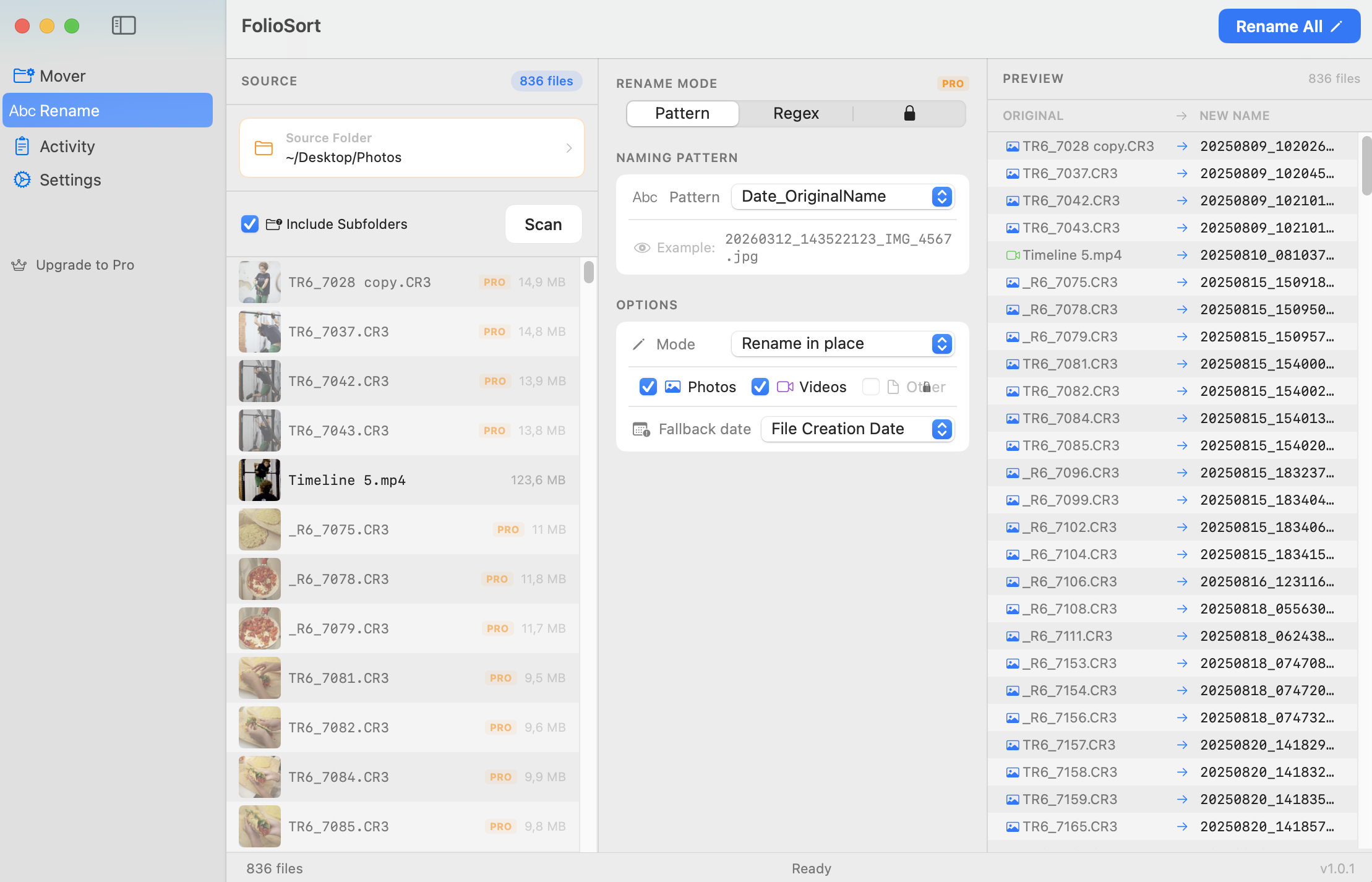This screenshot has width=1372, height=882.
Task: Open Settings from the sidebar
Action: [x=108, y=180]
